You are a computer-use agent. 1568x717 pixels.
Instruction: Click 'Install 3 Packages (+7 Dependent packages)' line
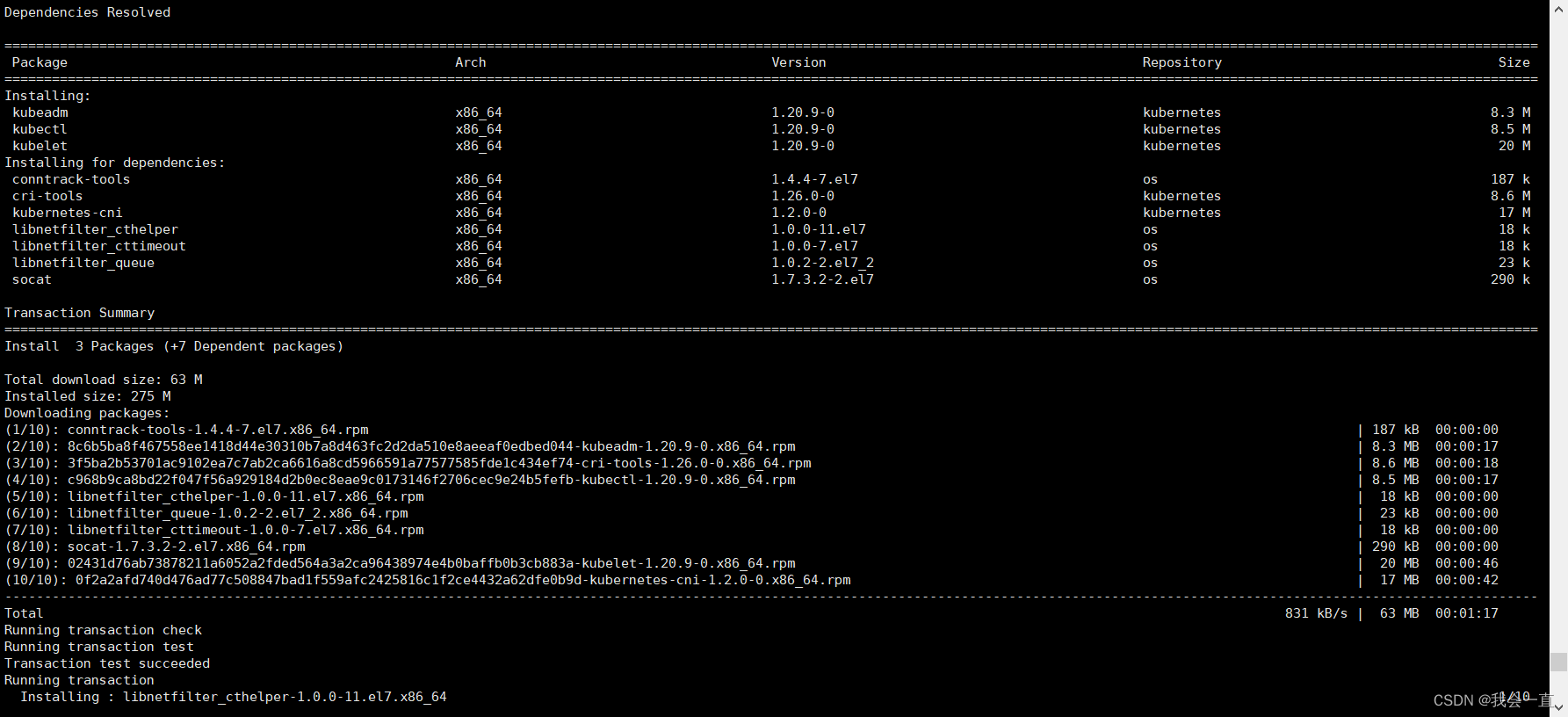174,346
